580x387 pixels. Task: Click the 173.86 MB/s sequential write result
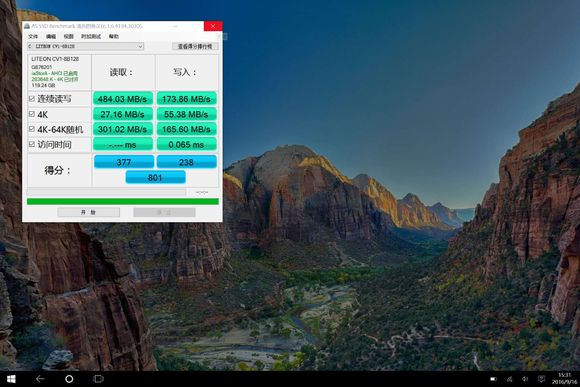[x=186, y=99]
